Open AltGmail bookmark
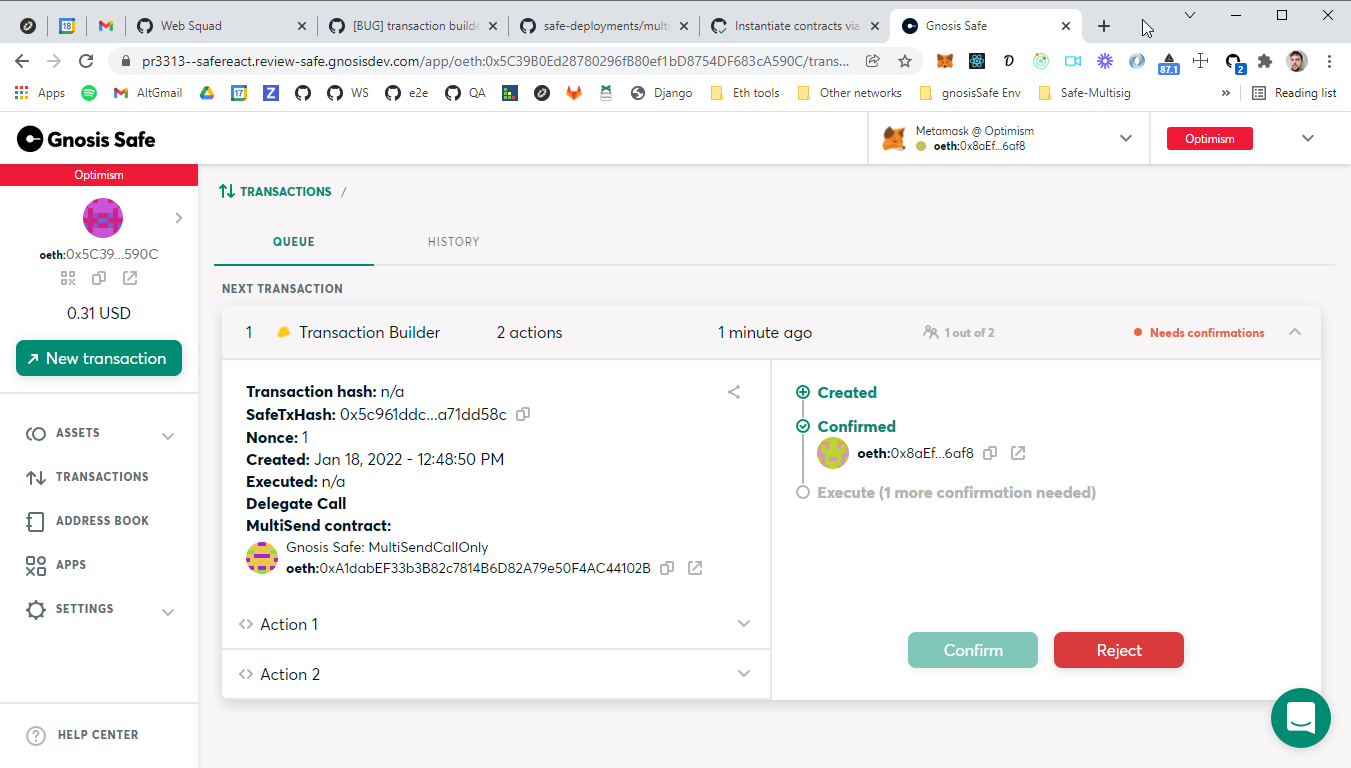Screen dimensions: 1351x768 148,93
